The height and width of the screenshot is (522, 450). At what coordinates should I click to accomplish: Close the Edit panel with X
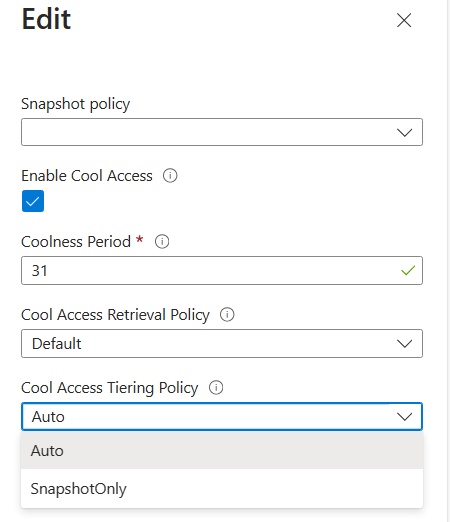point(404,20)
